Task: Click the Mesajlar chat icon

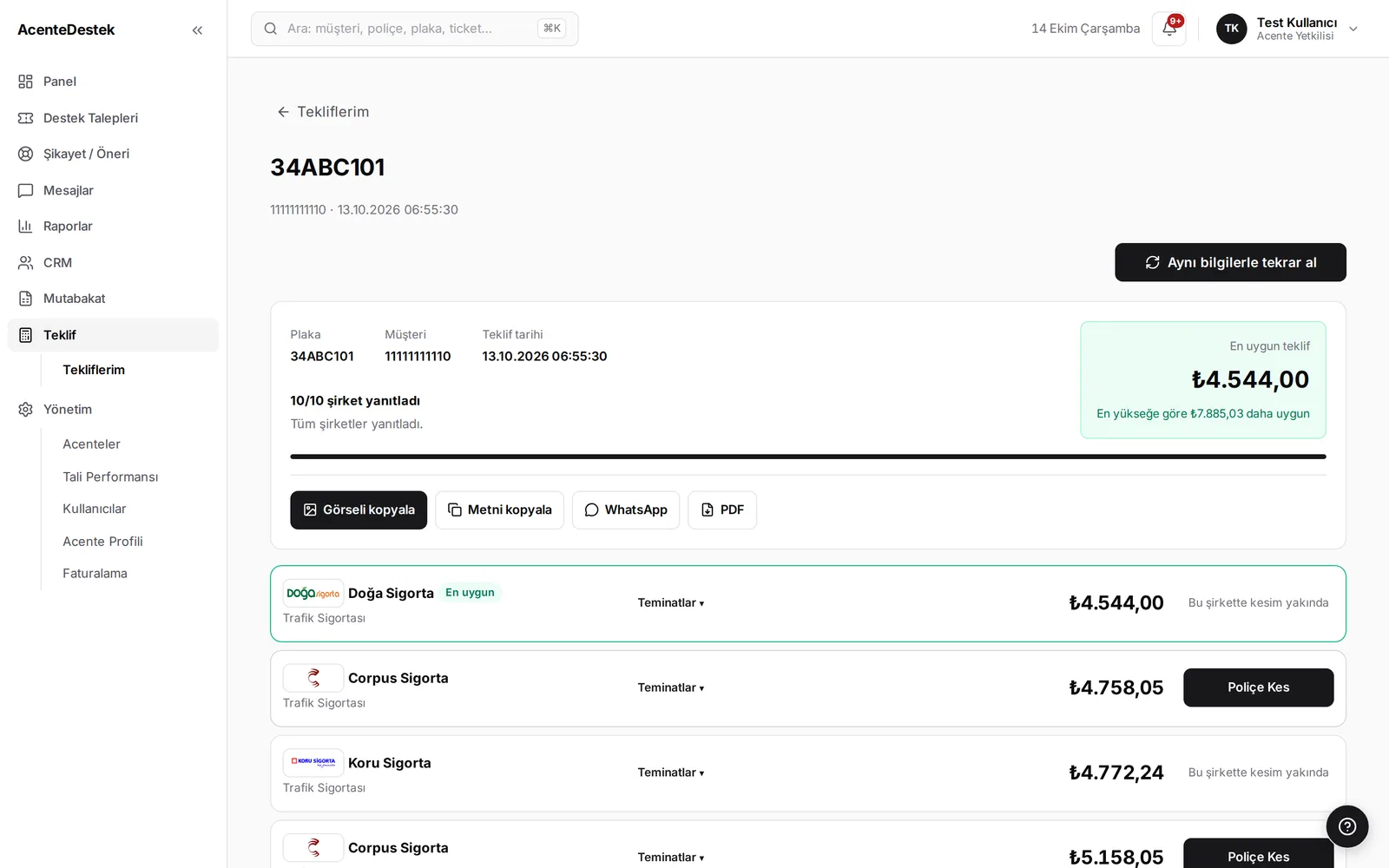Action: [26, 190]
